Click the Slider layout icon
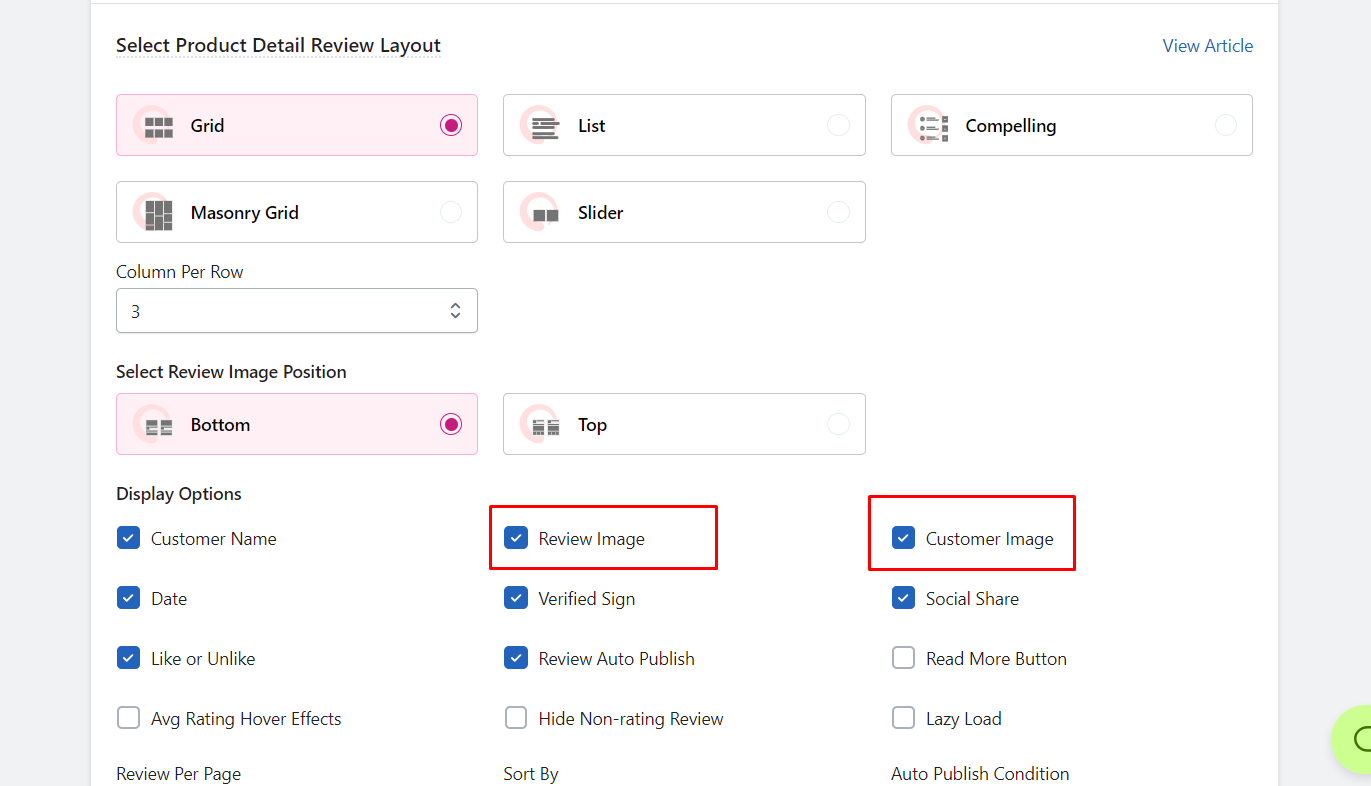The width and height of the screenshot is (1371, 786). pos(544,212)
